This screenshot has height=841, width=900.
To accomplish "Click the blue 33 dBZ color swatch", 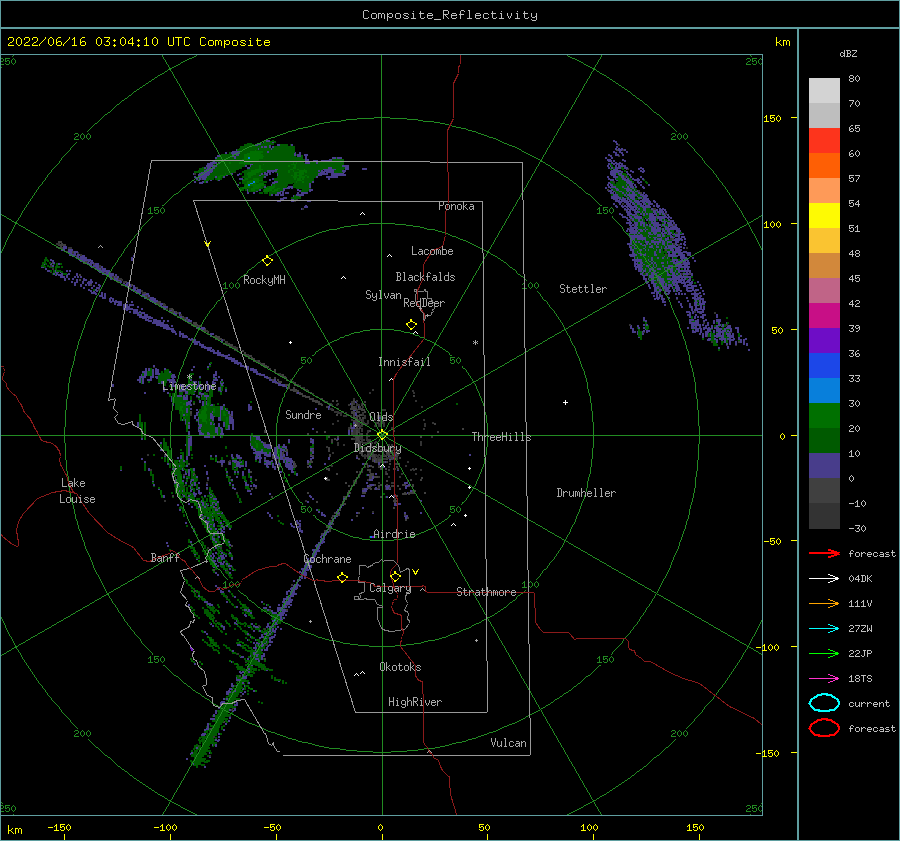I will (x=824, y=366).
